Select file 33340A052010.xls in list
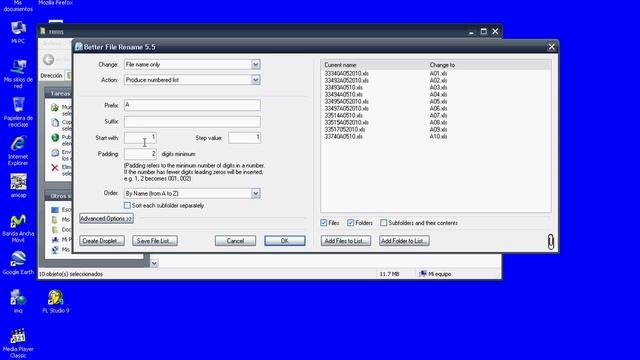Screen dimensions: 640x360 tap(347, 73)
